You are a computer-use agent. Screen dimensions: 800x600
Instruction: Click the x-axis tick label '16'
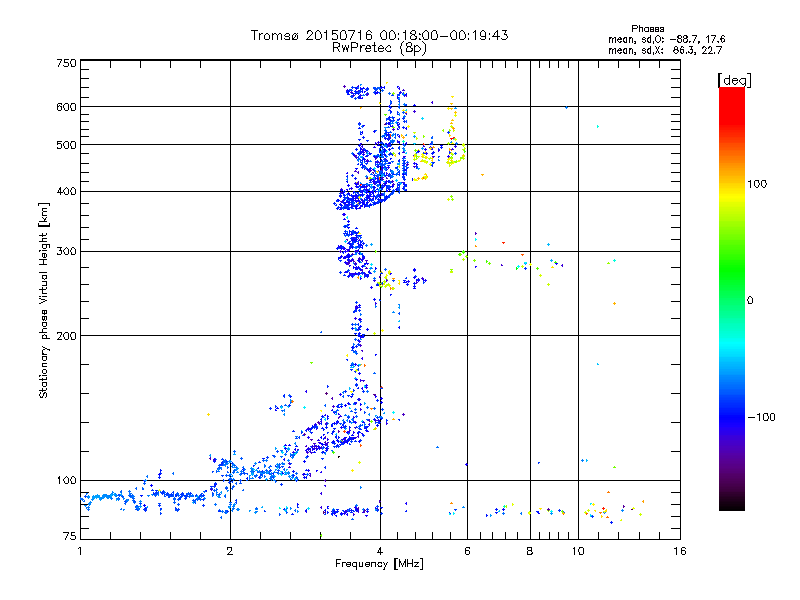[x=680, y=551]
